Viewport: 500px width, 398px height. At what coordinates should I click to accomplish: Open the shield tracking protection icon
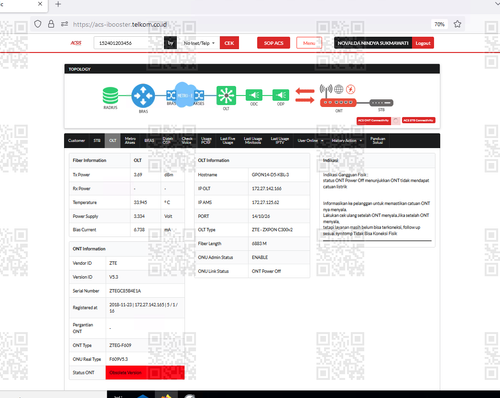tap(38, 24)
